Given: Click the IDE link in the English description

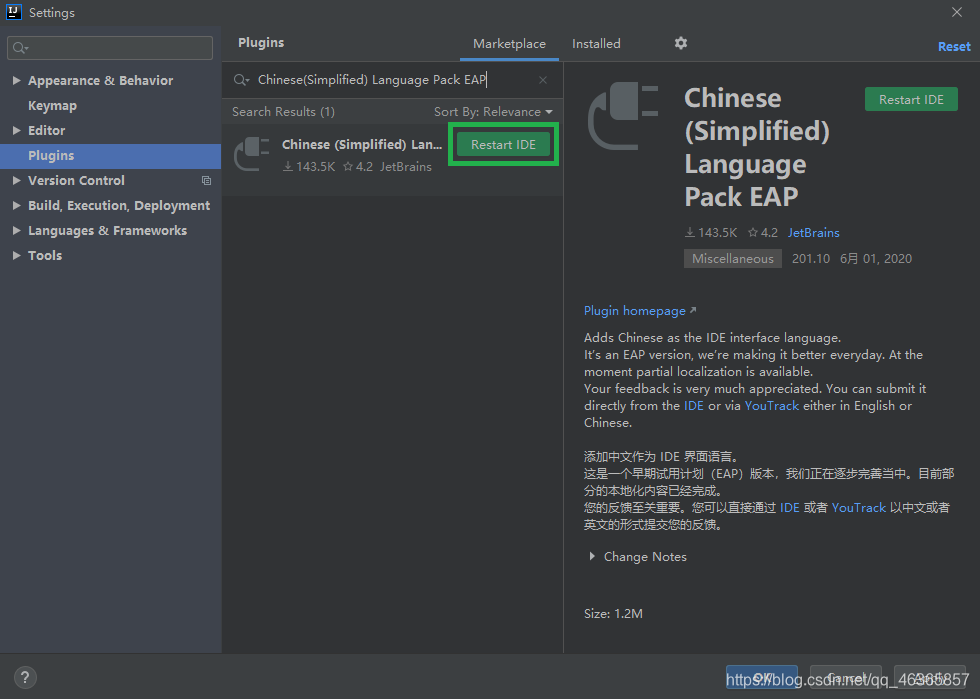Looking at the screenshot, I should click(694, 406).
